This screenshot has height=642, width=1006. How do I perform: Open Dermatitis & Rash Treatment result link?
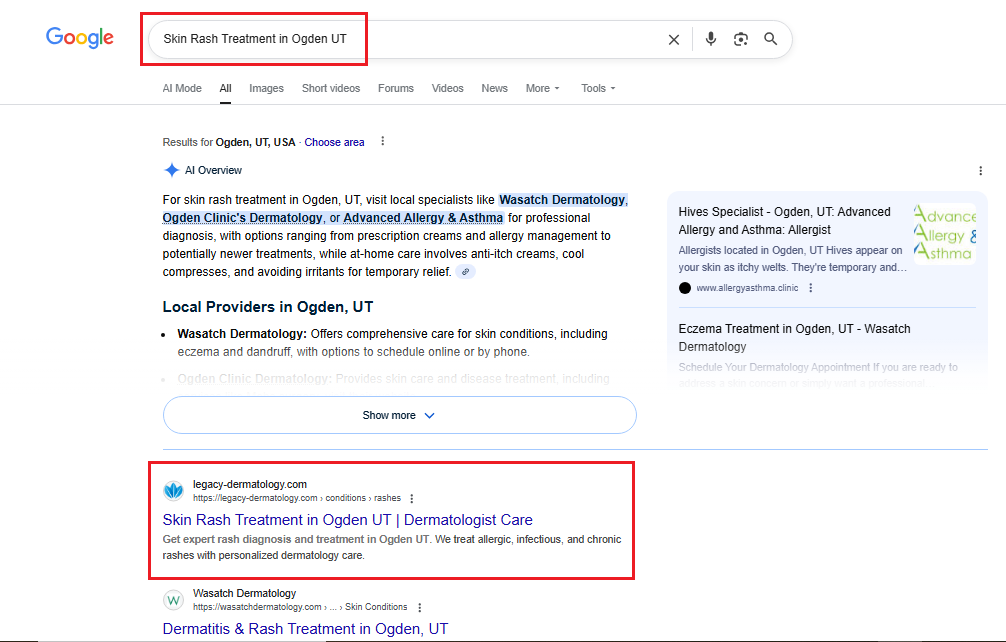(305, 629)
